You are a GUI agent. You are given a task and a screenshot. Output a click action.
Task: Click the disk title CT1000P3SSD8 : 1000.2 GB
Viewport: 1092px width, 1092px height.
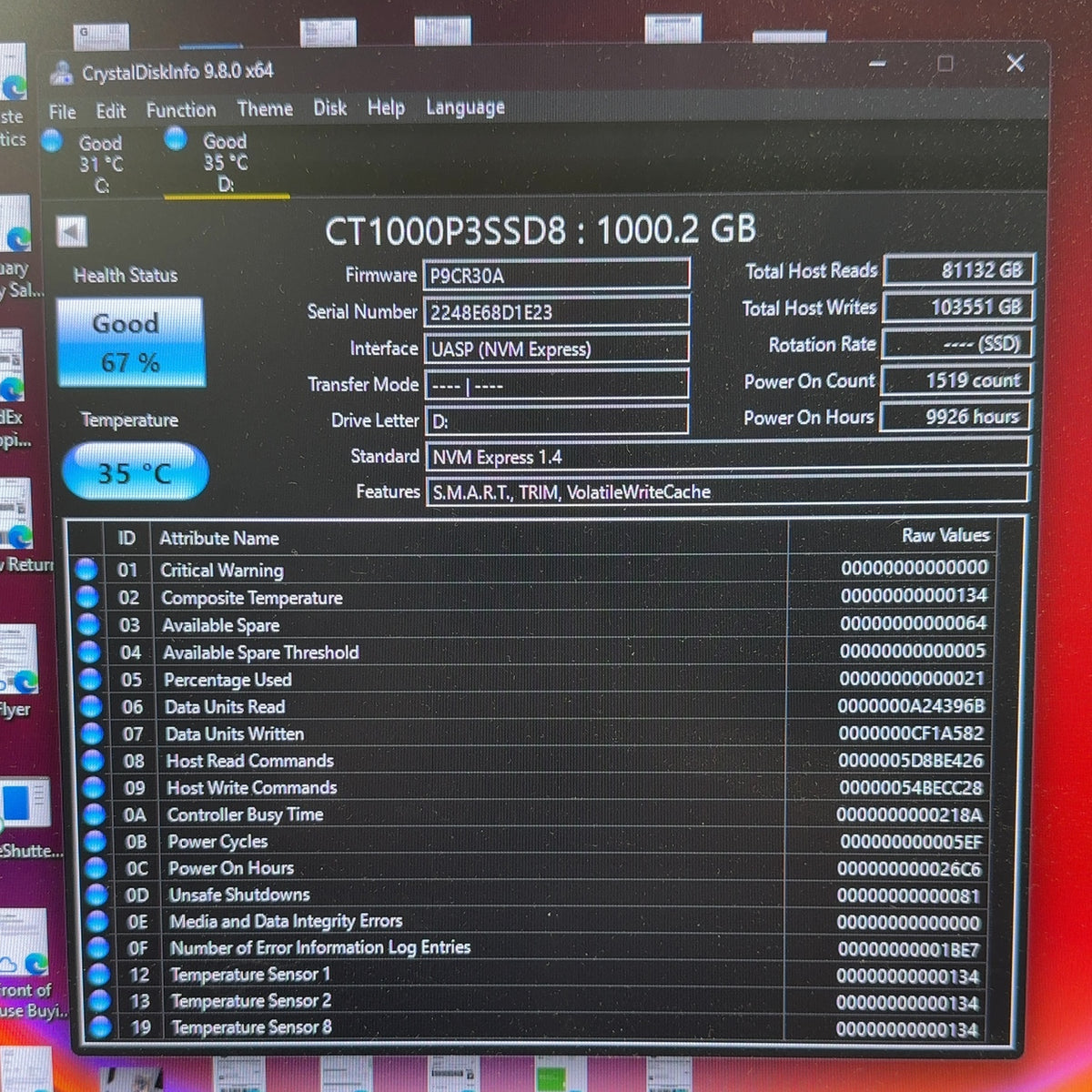coord(541,229)
